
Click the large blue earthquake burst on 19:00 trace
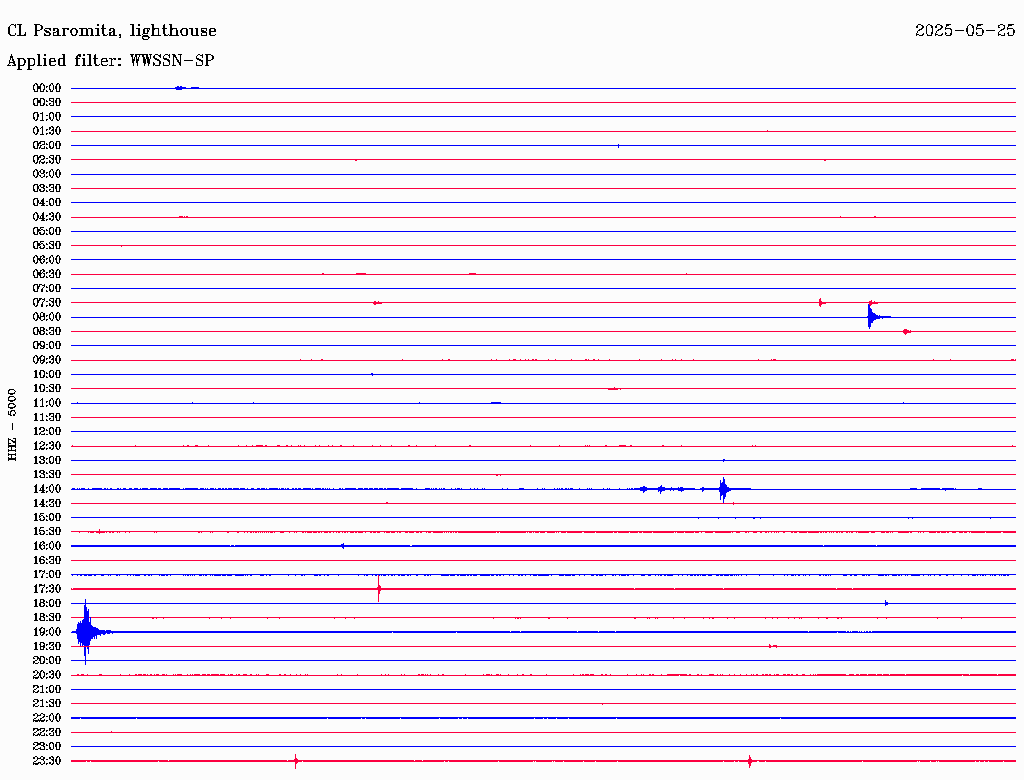coord(87,632)
